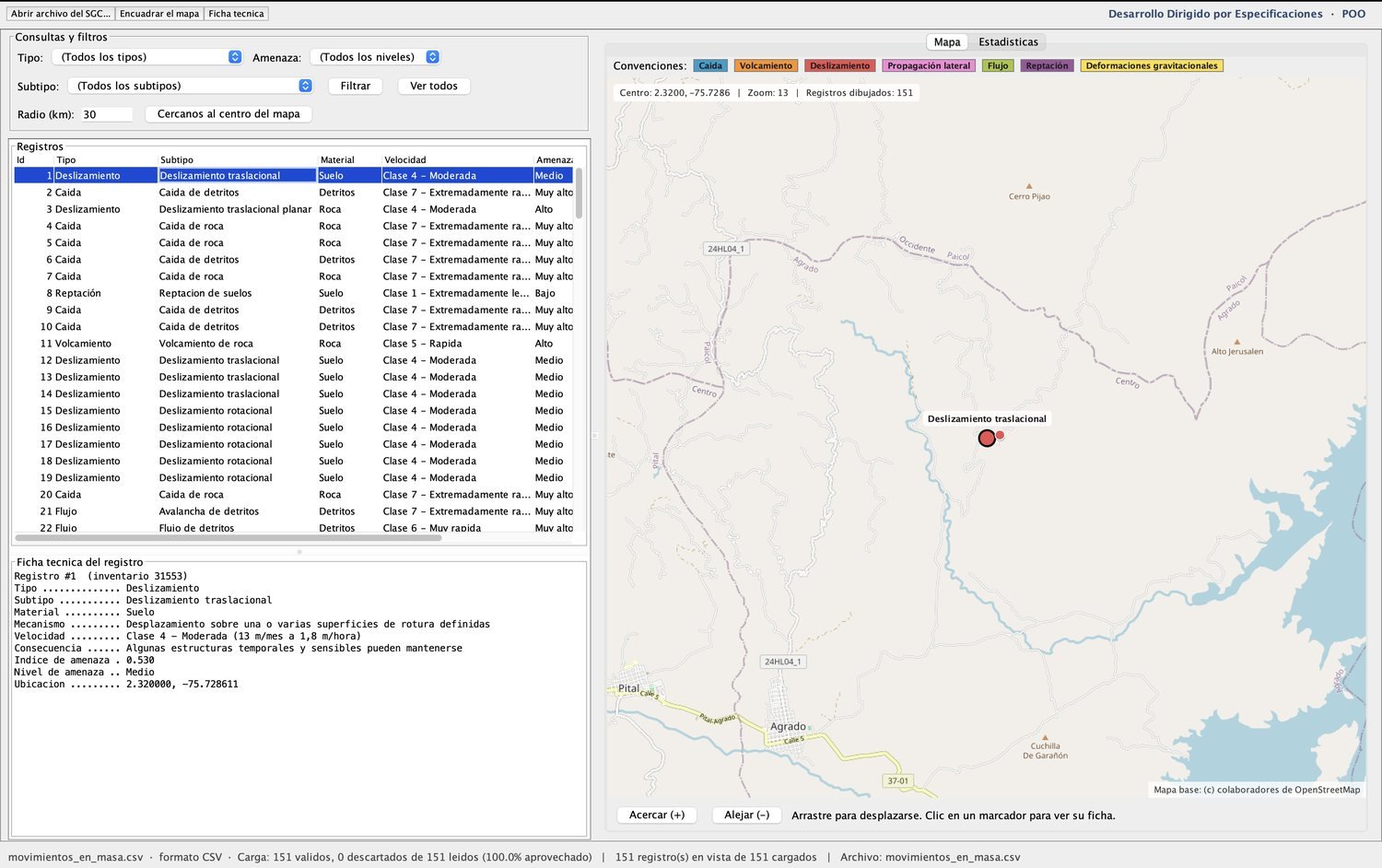
Task: Click the table's horizontal scrollbar
Action: [x=228, y=537]
